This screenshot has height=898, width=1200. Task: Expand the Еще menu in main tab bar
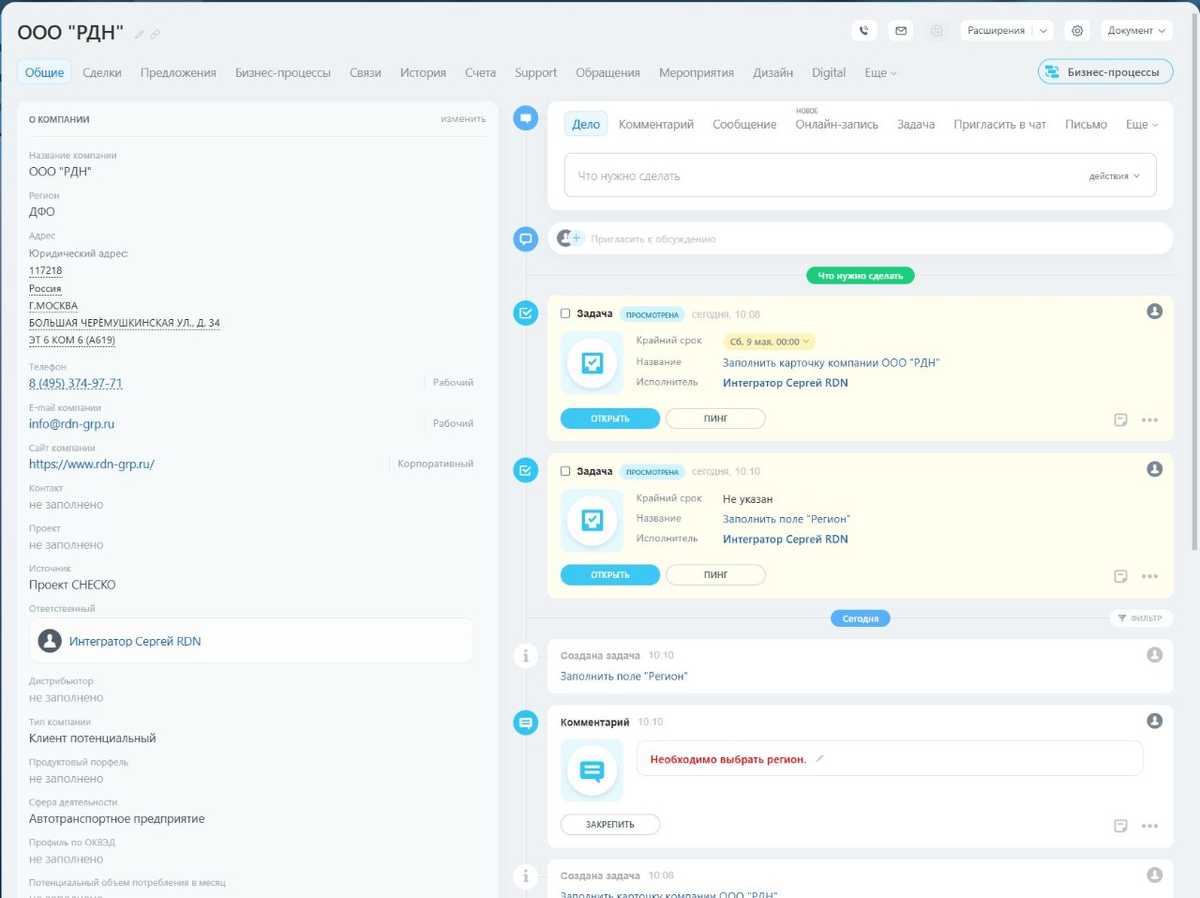tap(880, 73)
